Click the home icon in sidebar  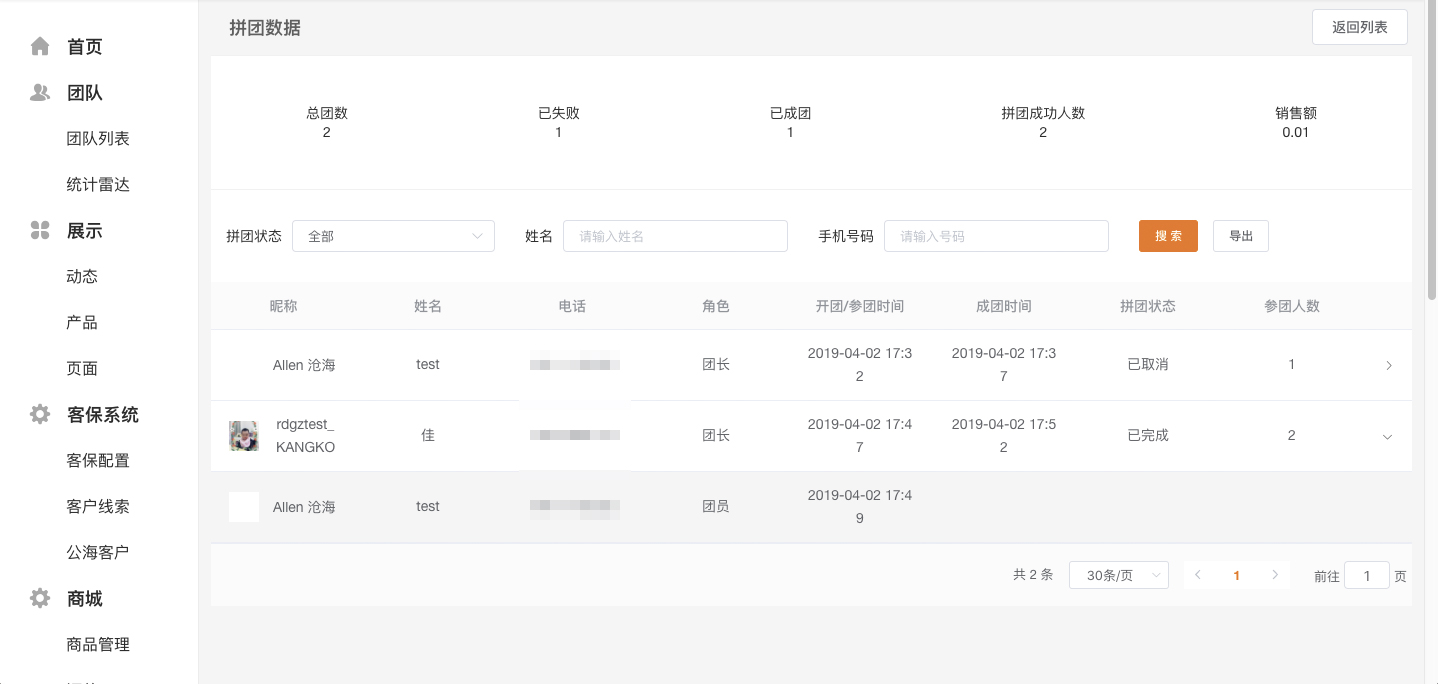click(x=40, y=46)
